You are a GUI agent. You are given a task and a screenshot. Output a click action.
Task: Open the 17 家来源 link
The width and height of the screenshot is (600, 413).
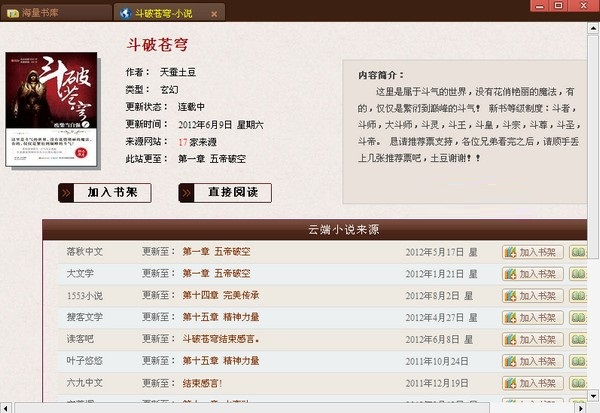pyautogui.click(x=197, y=142)
